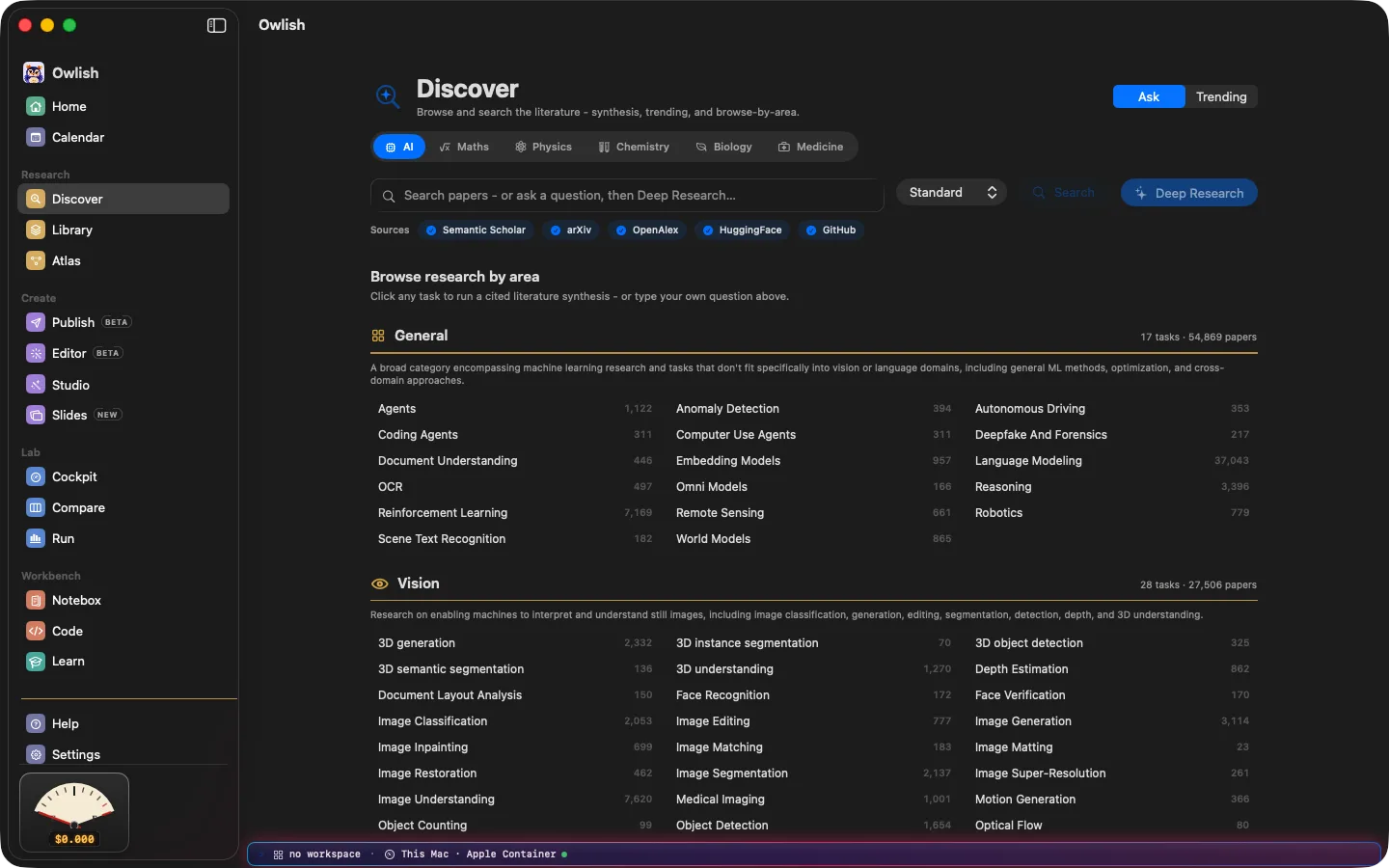The width and height of the screenshot is (1389, 868).
Task: Open Studio from sidebar
Action: (123, 385)
